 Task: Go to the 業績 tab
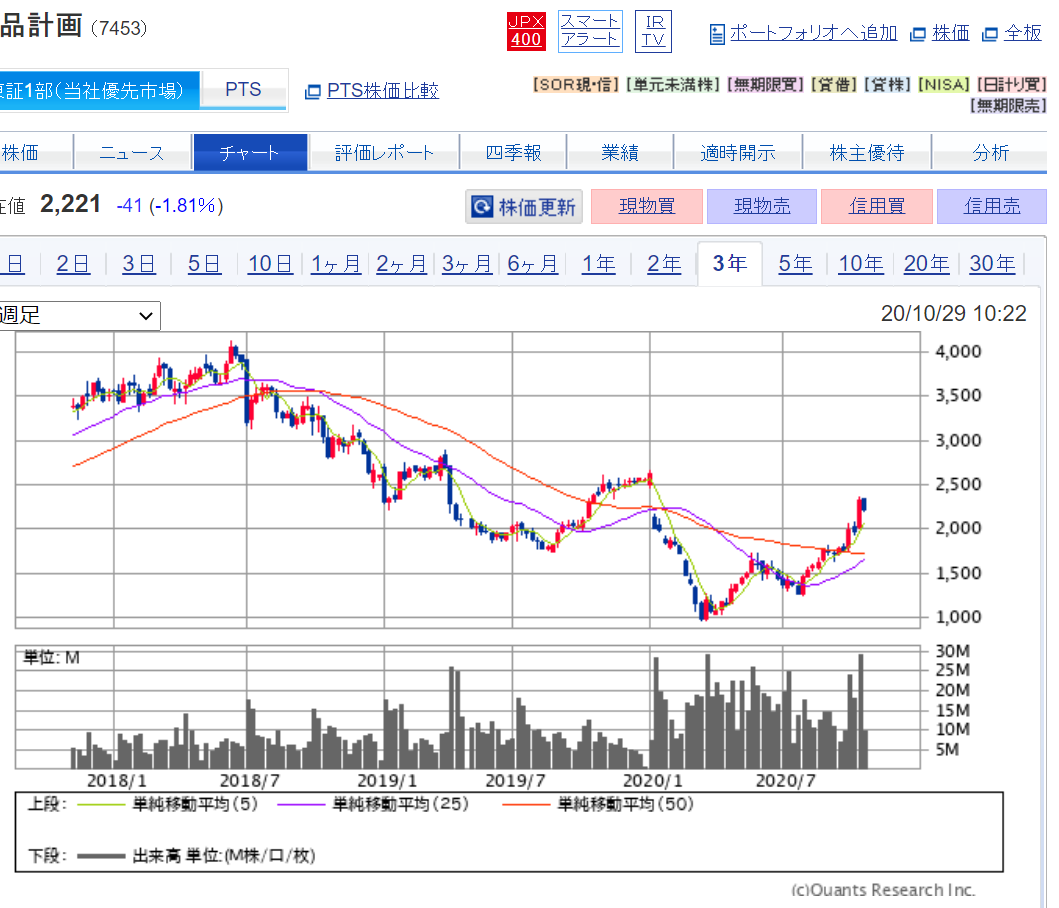pos(620,153)
